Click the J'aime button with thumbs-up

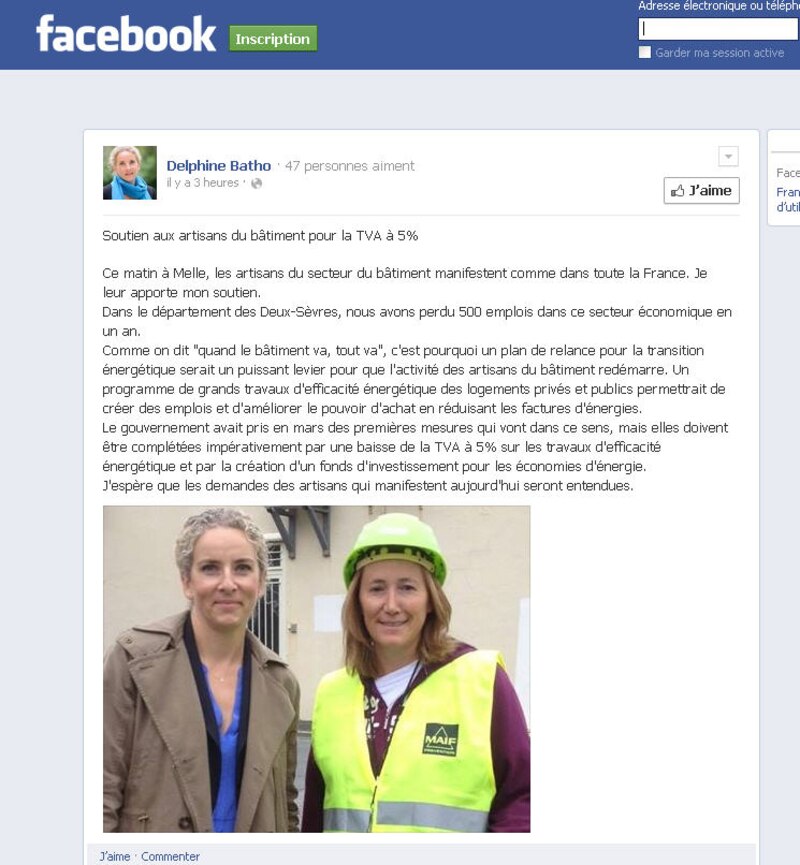[x=701, y=190]
